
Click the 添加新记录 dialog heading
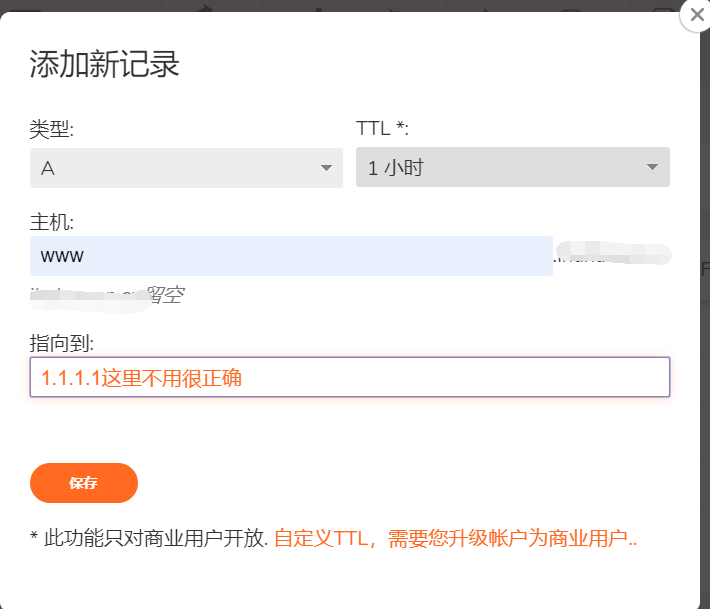[105, 65]
